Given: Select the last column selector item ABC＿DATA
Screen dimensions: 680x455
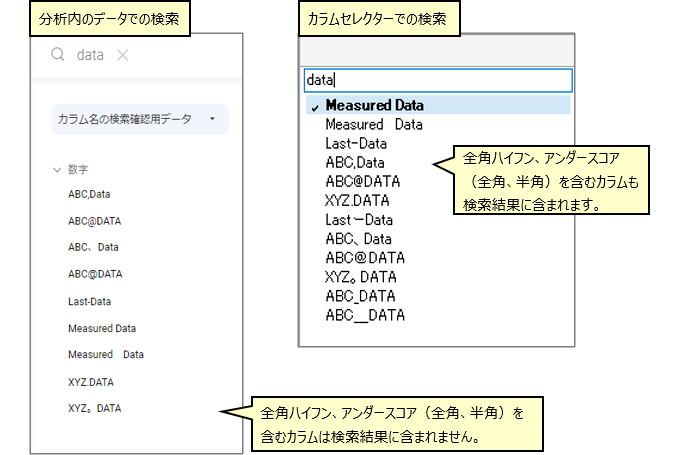Looking at the screenshot, I should [365, 314].
